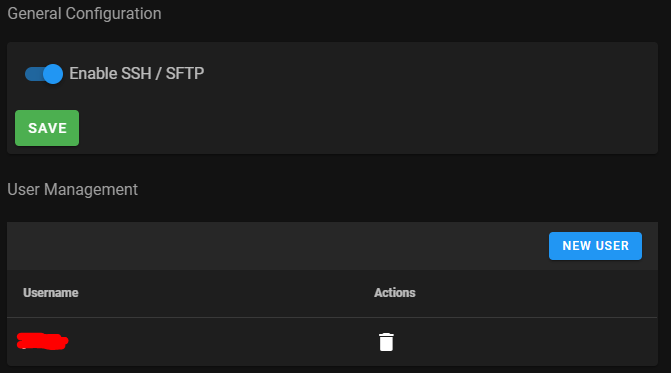
Task: Click the General Configuration heading
Action: [84, 13]
